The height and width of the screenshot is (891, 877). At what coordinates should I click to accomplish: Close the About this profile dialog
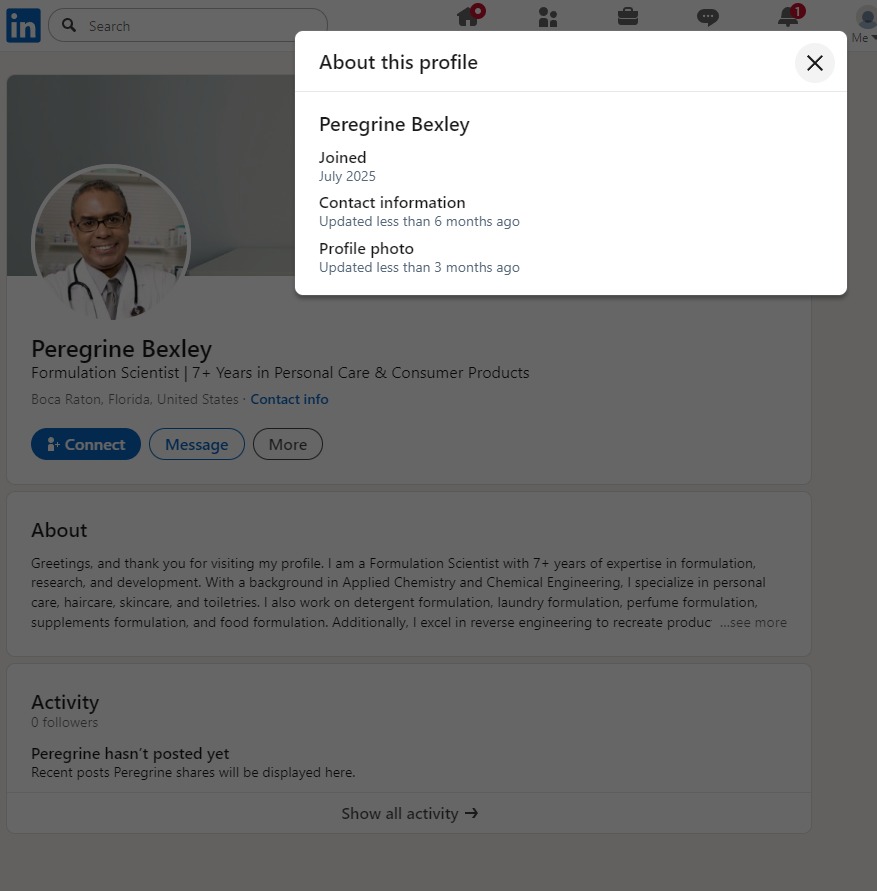coord(814,63)
